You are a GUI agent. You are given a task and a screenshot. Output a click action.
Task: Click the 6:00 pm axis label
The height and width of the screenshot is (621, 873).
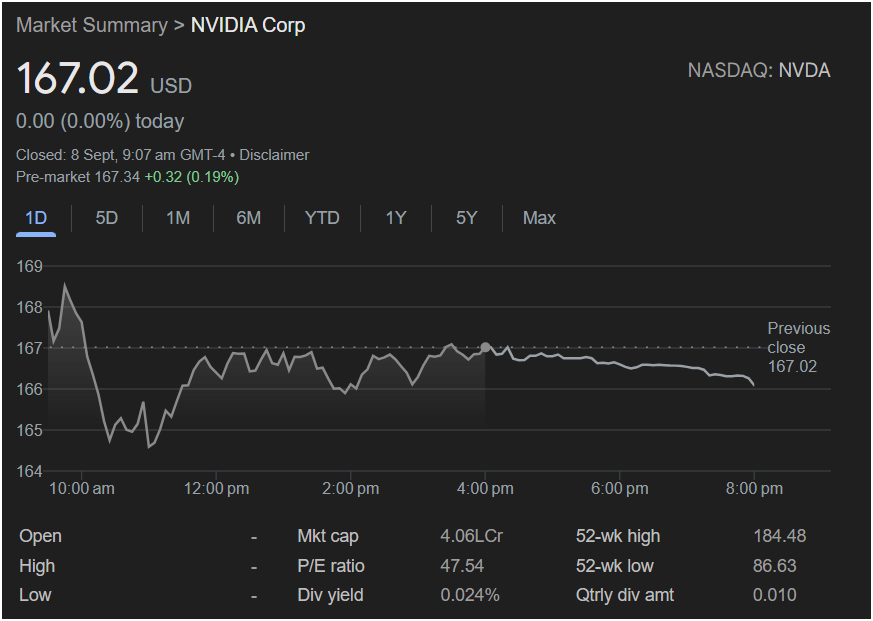point(620,489)
